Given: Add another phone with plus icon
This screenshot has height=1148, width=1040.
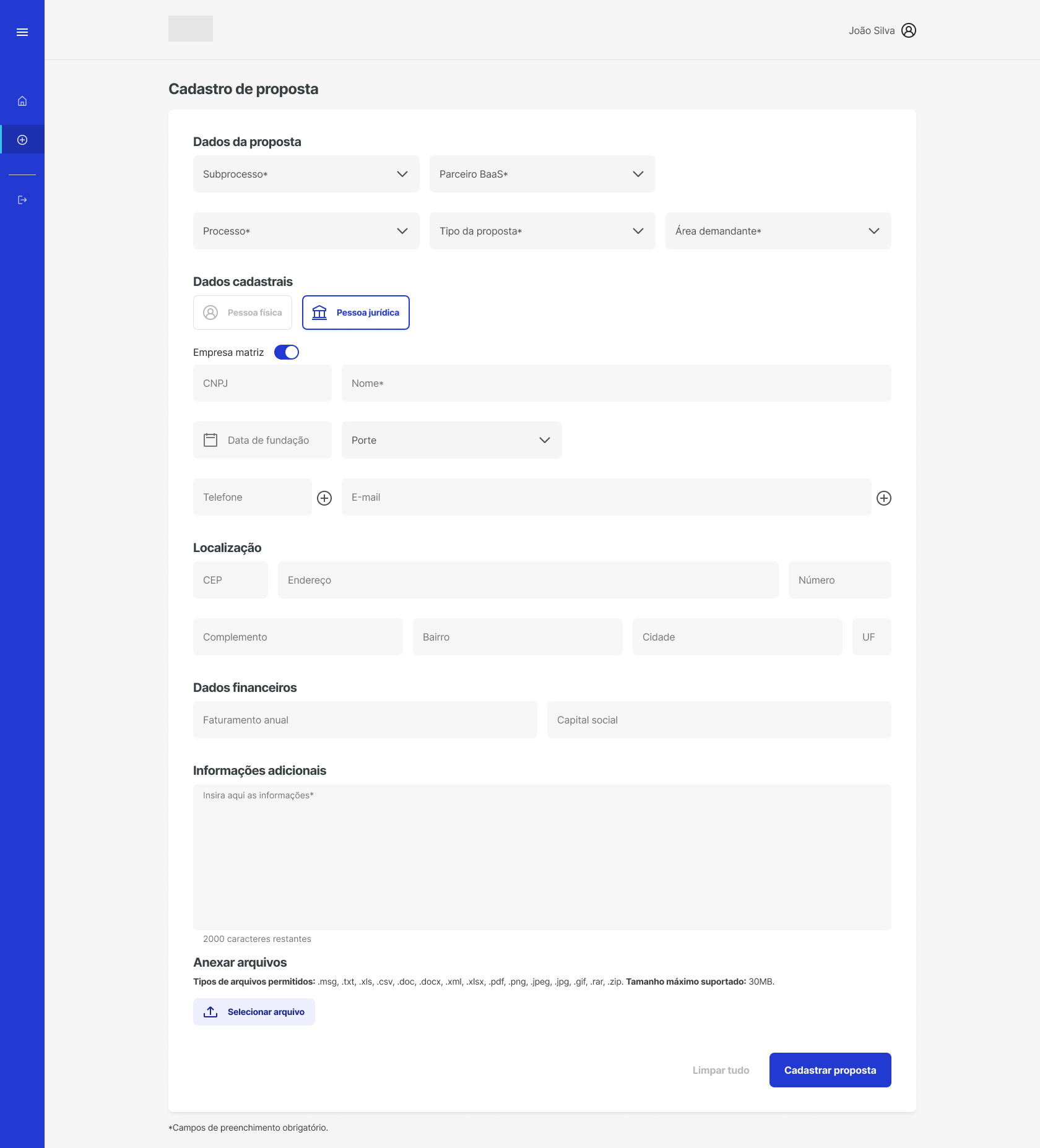Looking at the screenshot, I should pos(324,498).
